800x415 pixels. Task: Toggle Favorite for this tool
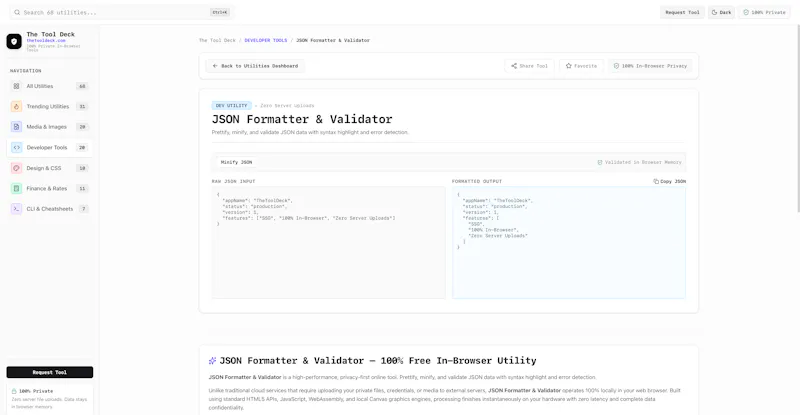tap(581, 66)
